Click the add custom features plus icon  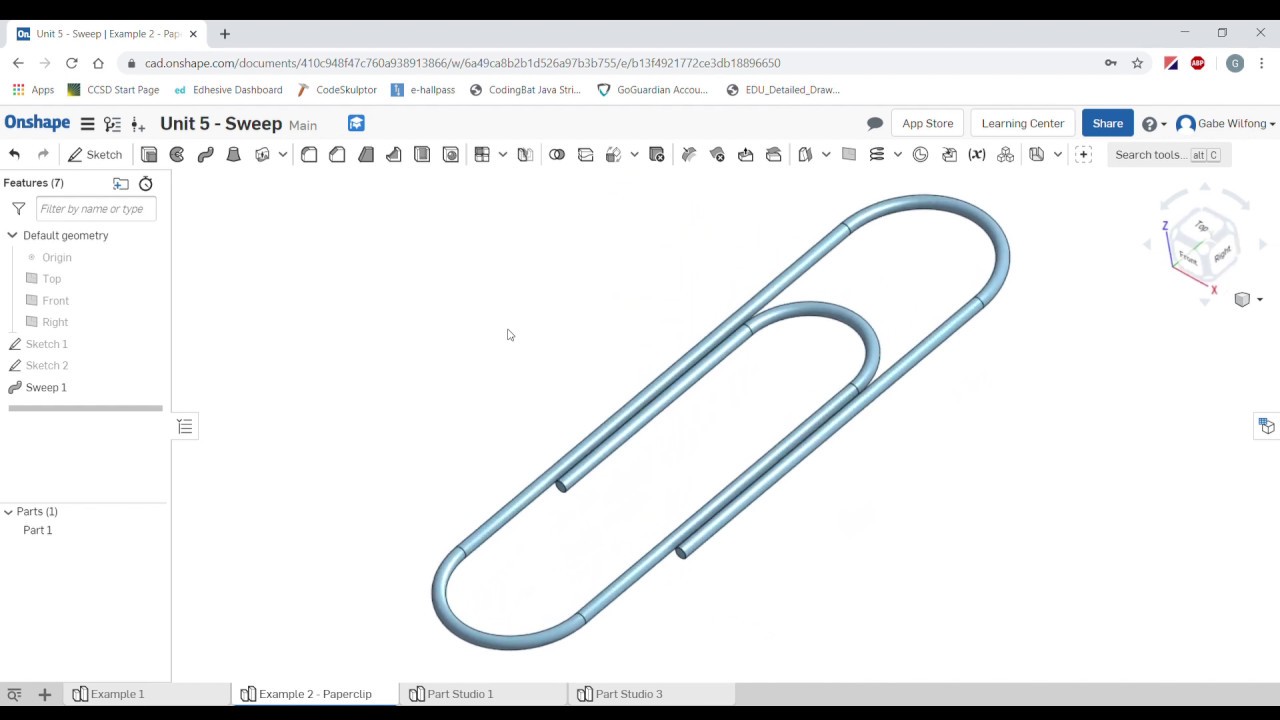(x=1083, y=154)
